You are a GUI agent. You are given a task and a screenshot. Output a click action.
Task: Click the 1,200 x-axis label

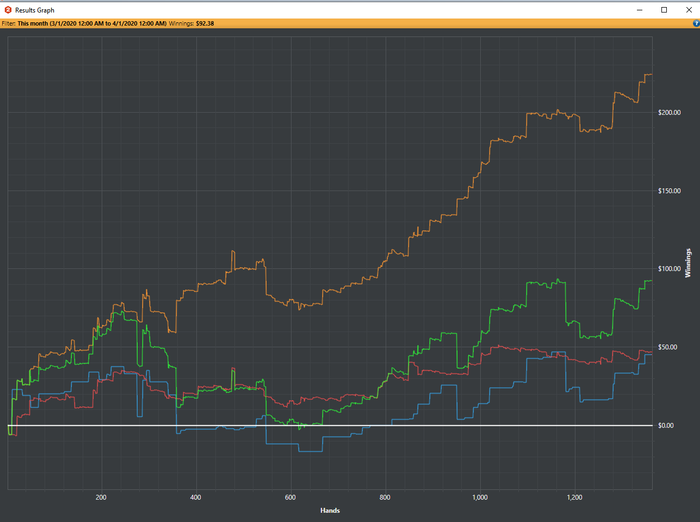[575, 497]
